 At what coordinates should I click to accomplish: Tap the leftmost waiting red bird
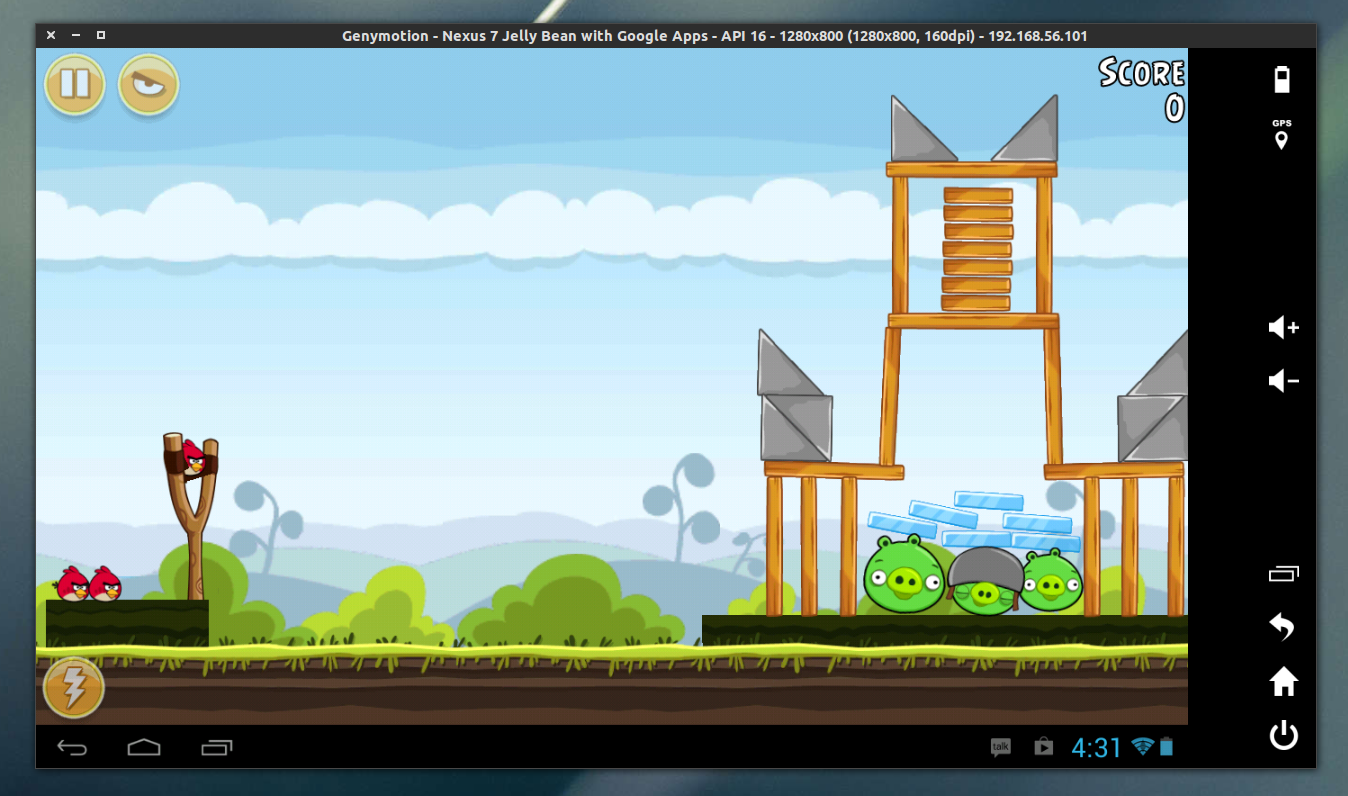(x=73, y=584)
